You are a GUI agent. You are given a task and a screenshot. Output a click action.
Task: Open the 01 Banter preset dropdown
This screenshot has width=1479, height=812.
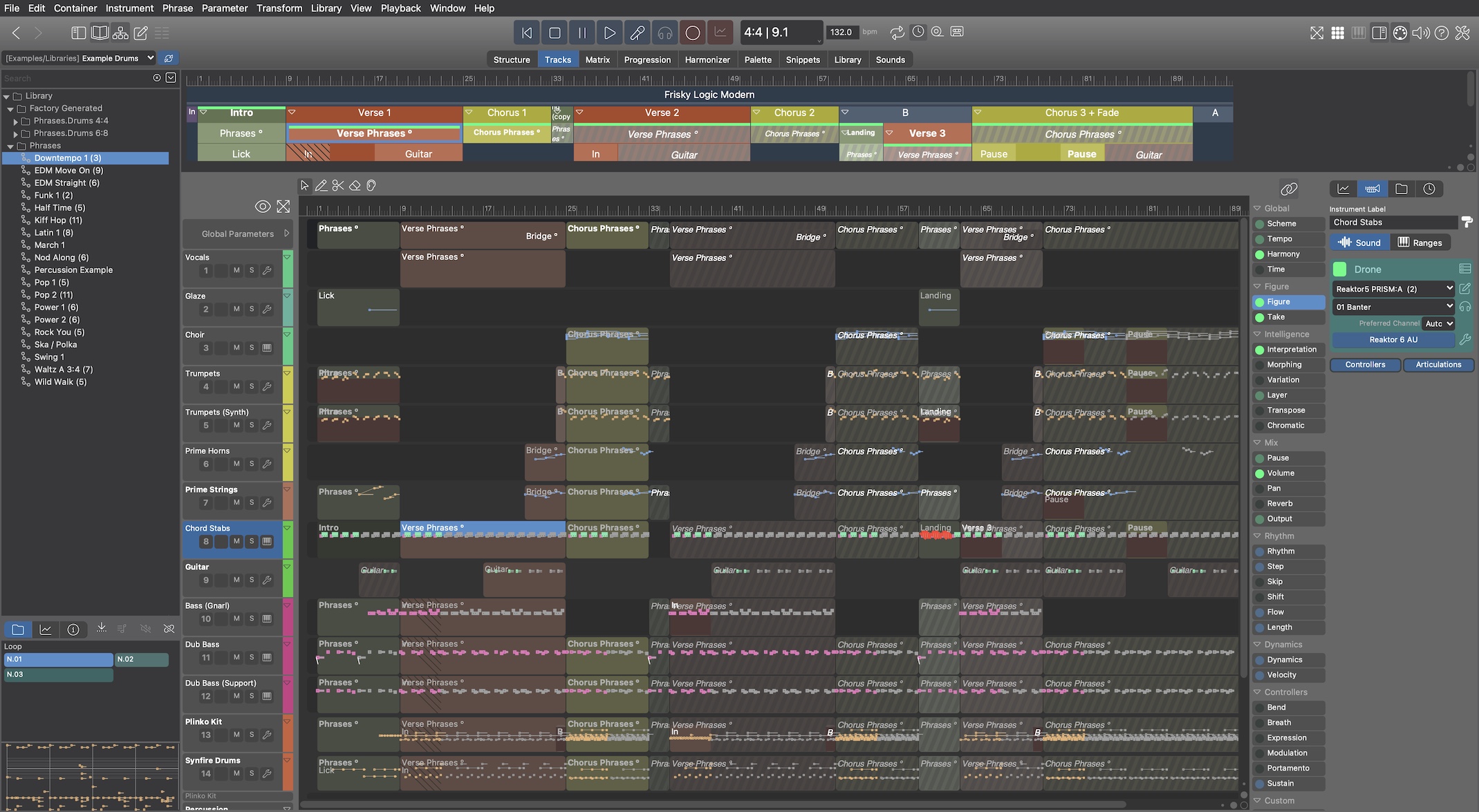[1394, 307]
